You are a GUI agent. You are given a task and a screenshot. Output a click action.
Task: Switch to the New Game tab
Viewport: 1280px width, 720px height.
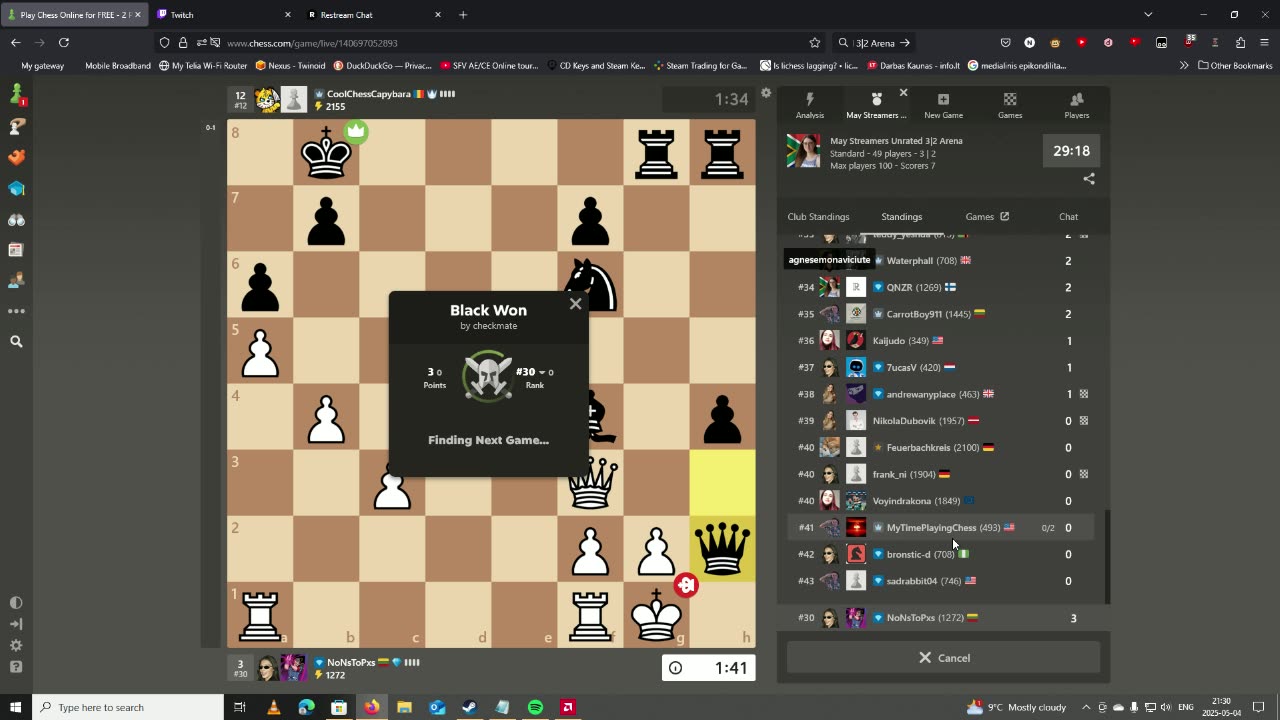(x=943, y=106)
